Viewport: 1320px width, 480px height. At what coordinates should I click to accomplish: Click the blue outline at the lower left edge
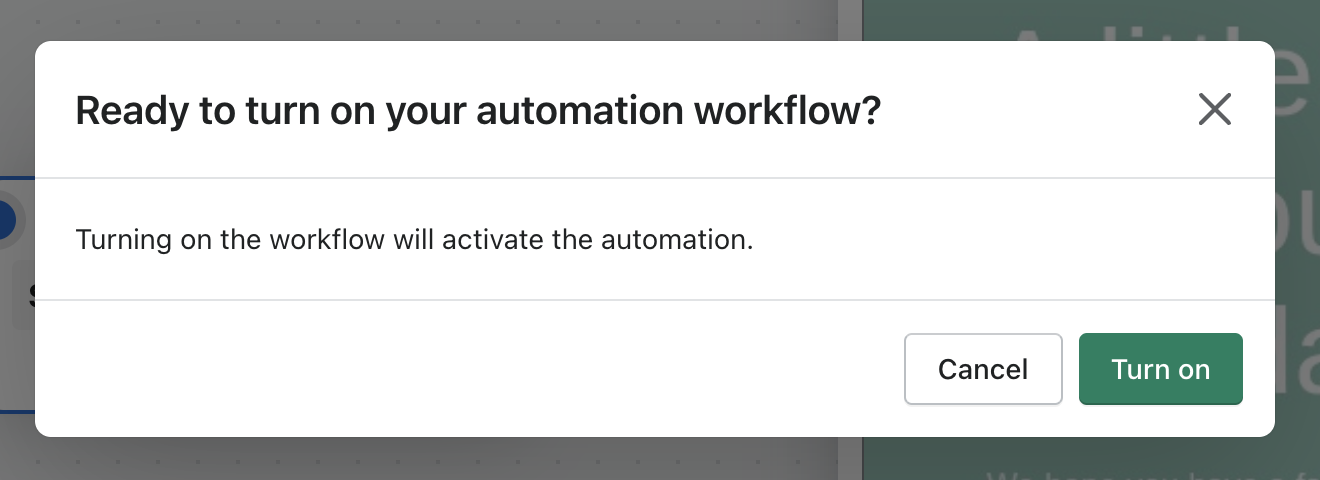pos(16,411)
